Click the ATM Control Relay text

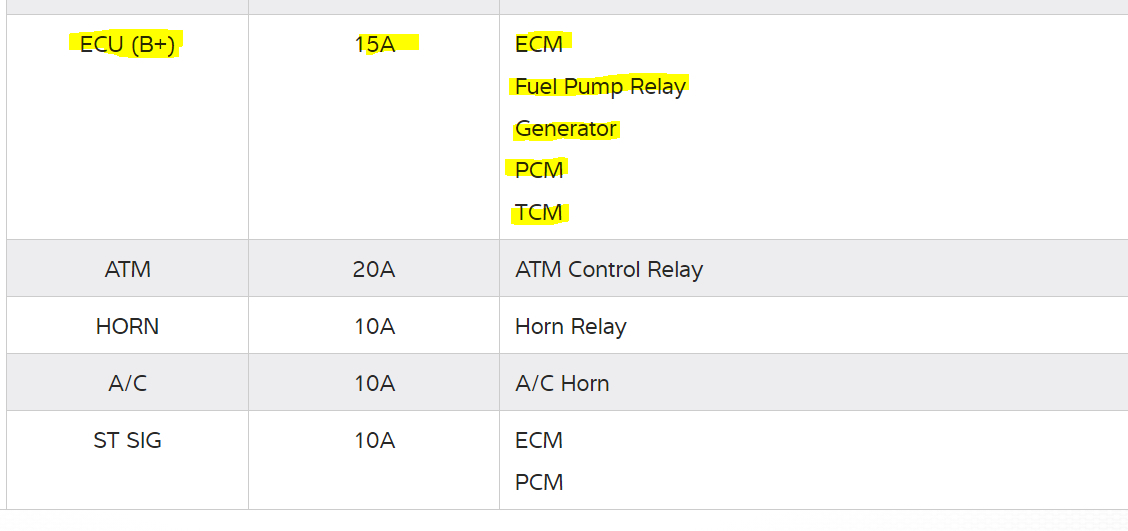tap(609, 269)
